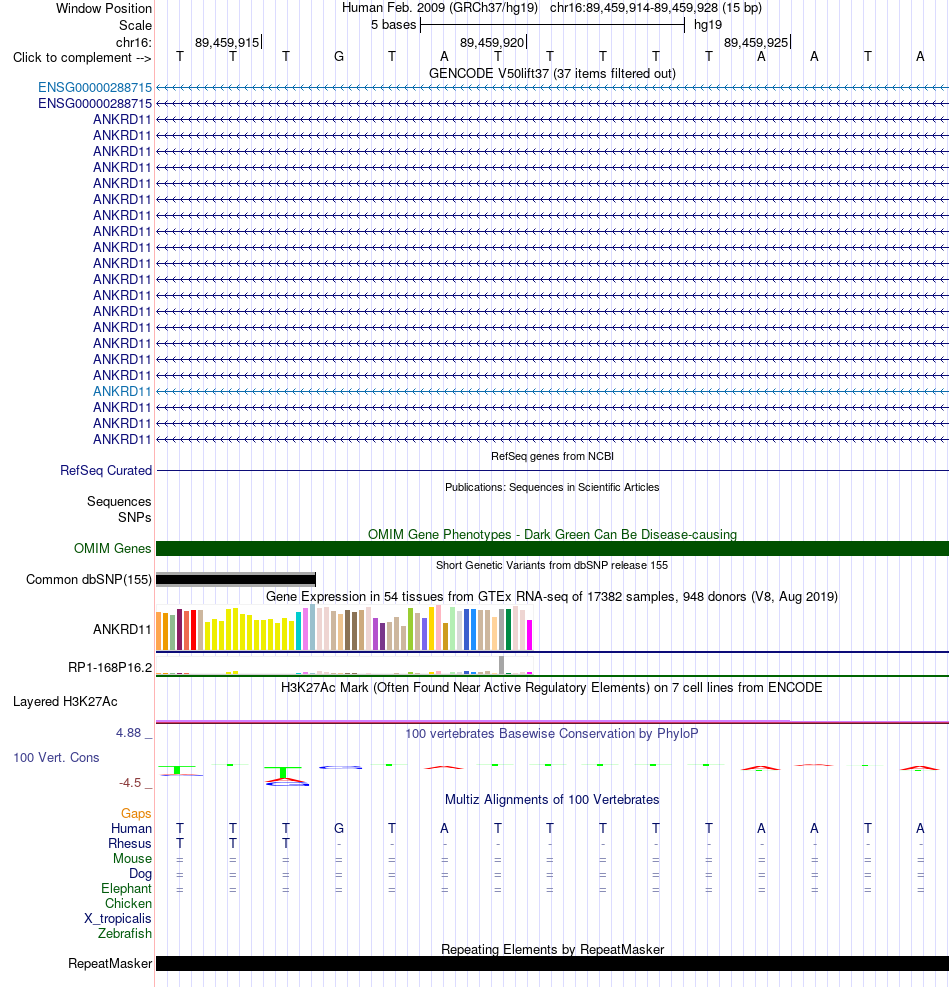
Task: Click the G base in the top ruler
Action: coord(339,57)
